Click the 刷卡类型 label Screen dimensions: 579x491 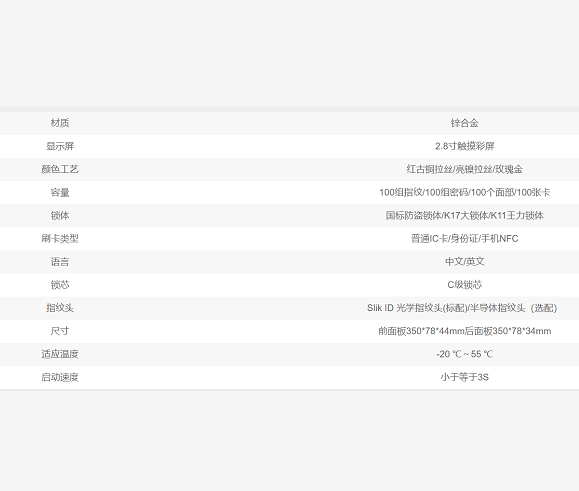[60, 238]
